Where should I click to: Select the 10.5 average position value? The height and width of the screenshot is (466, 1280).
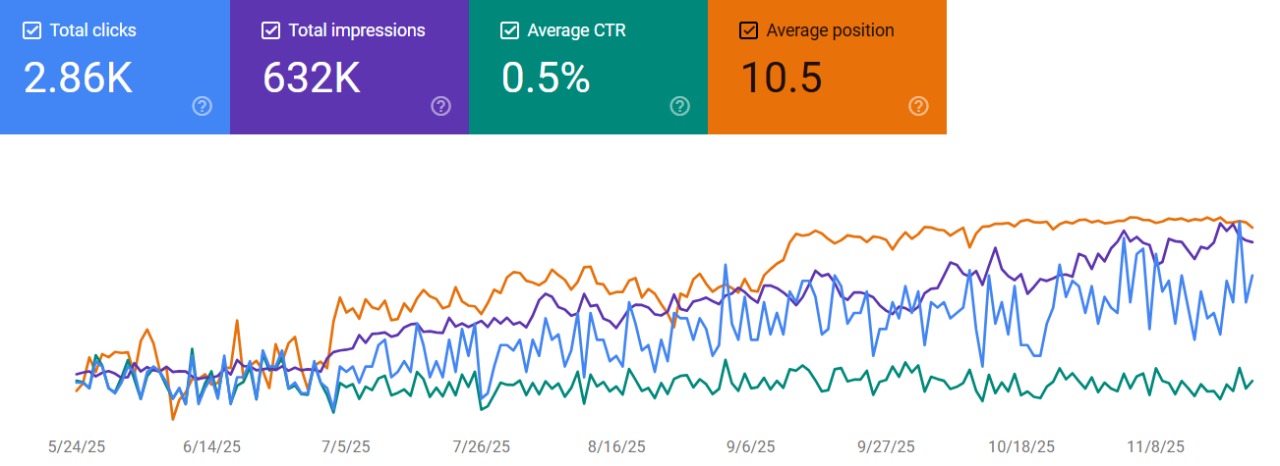(x=782, y=78)
